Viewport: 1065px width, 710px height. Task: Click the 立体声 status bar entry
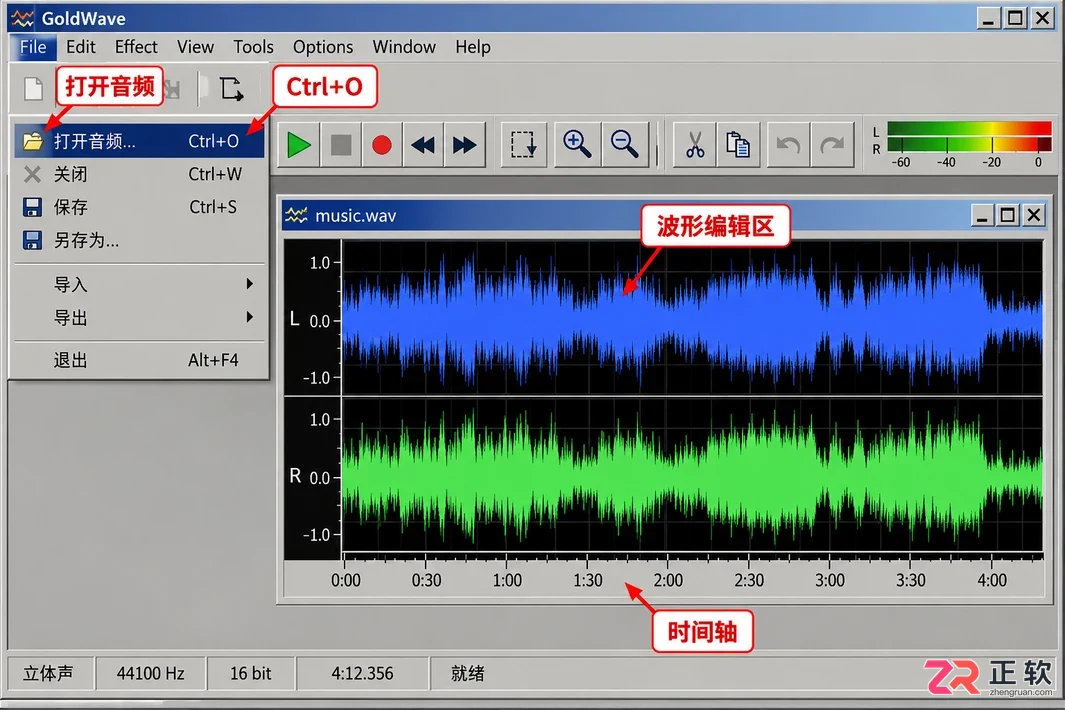coord(48,673)
